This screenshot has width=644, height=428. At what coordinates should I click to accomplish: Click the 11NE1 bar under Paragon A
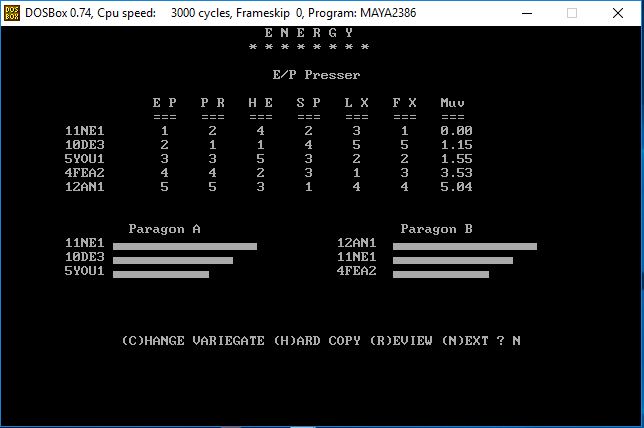(x=185, y=246)
